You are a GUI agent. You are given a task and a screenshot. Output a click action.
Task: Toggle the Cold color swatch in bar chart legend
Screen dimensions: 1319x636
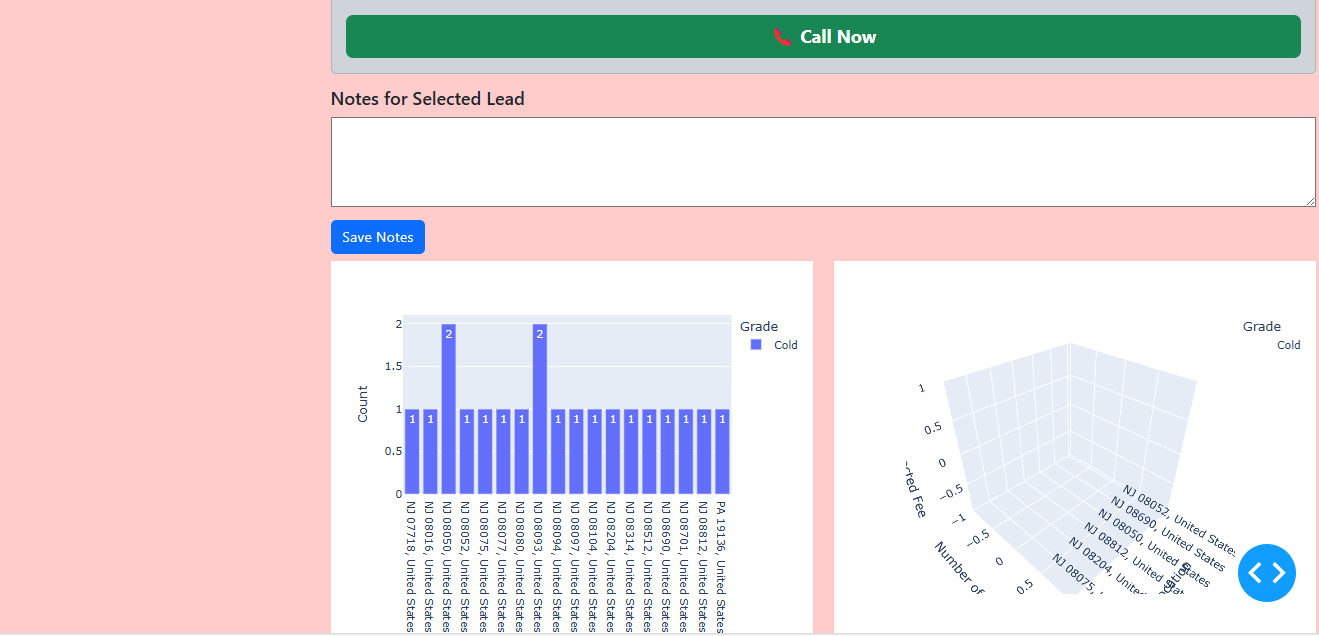(x=756, y=345)
